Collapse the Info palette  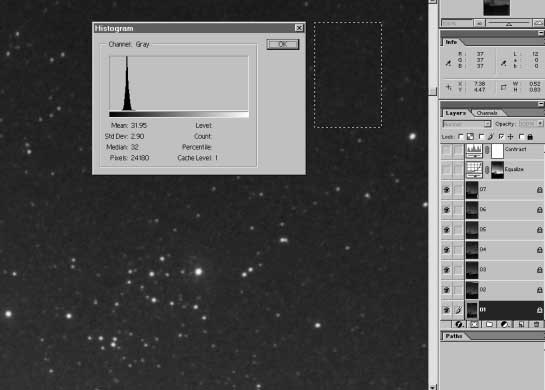coord(541,33)
